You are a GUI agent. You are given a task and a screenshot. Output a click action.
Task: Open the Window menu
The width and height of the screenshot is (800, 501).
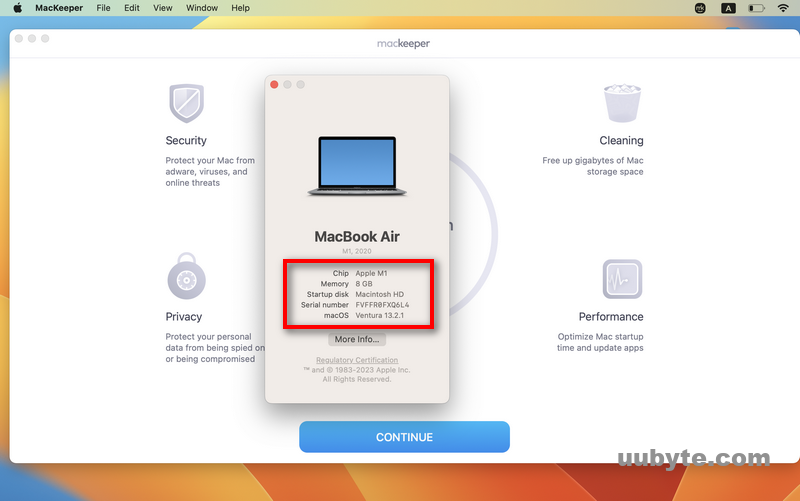202,8
